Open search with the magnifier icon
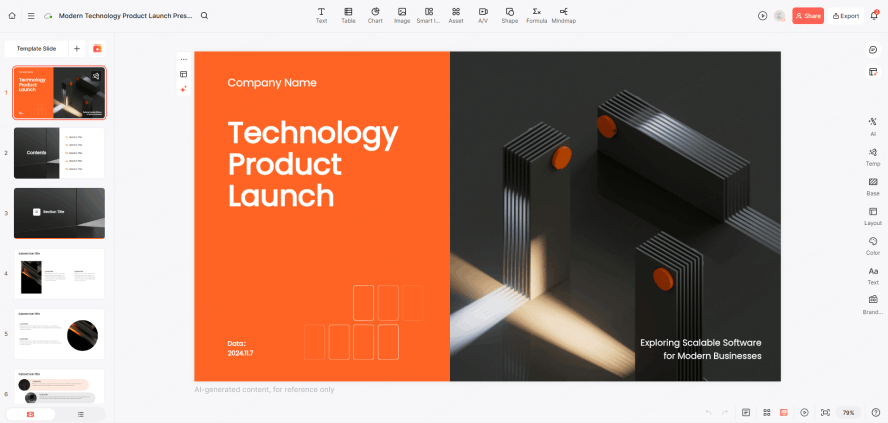This screenshot has height=423, width=888. [204, 16]
